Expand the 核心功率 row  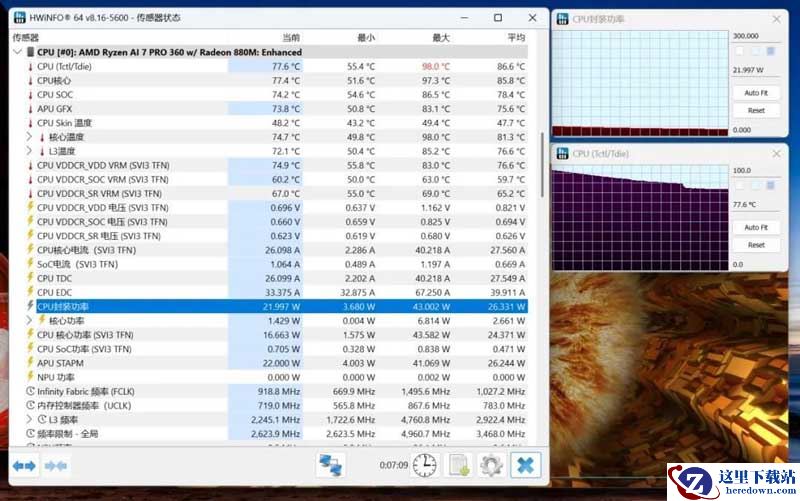(29, 320)
